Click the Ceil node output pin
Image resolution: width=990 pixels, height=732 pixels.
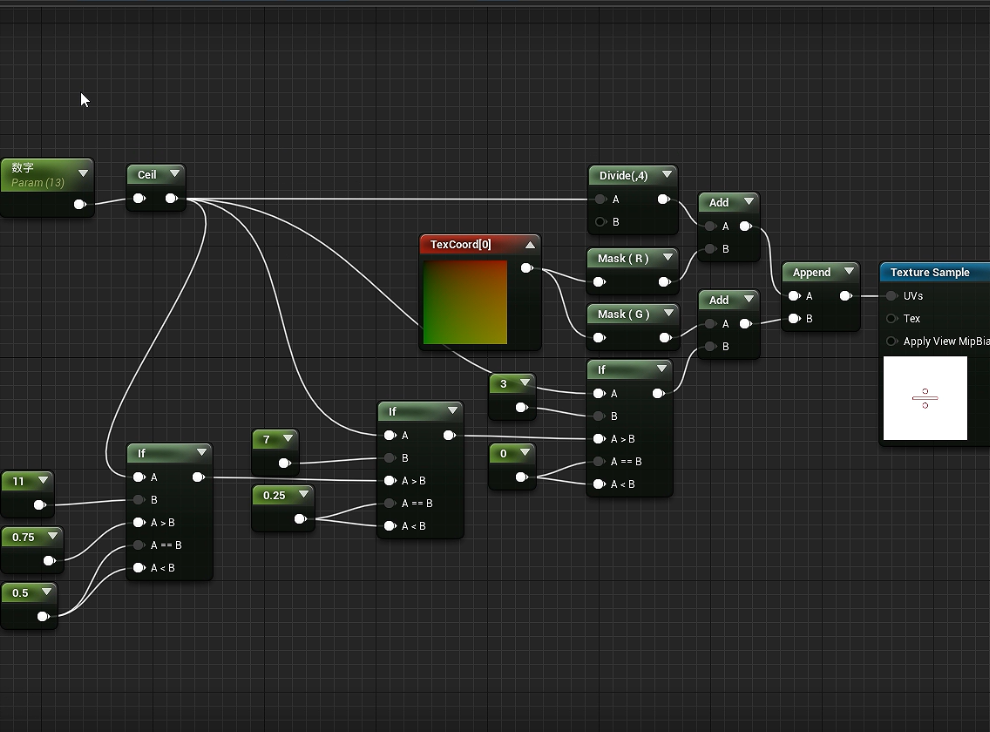[x=171, y=198]
